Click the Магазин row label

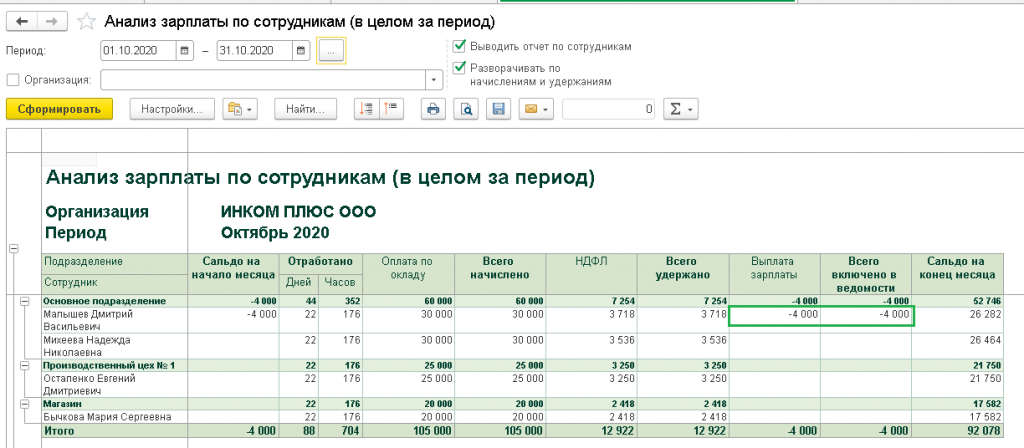coord(61,405)
